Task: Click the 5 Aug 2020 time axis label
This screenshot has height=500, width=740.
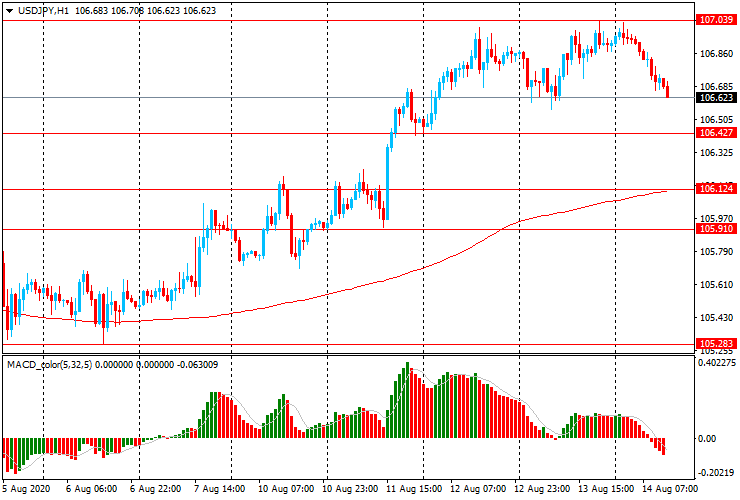Action: pos(26,488)
